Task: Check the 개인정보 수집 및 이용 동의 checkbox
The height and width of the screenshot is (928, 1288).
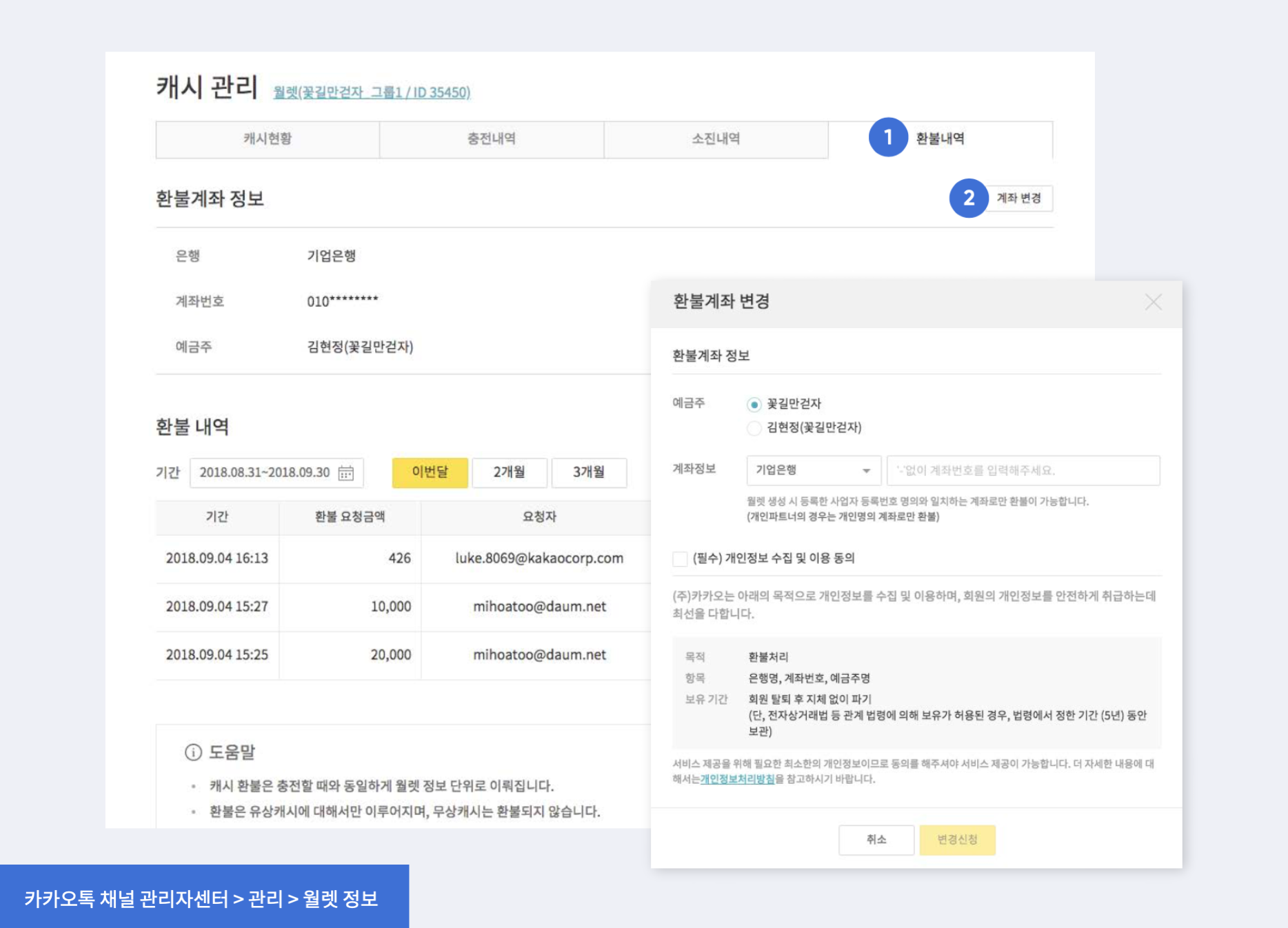Action: click(x=681, y=558)
